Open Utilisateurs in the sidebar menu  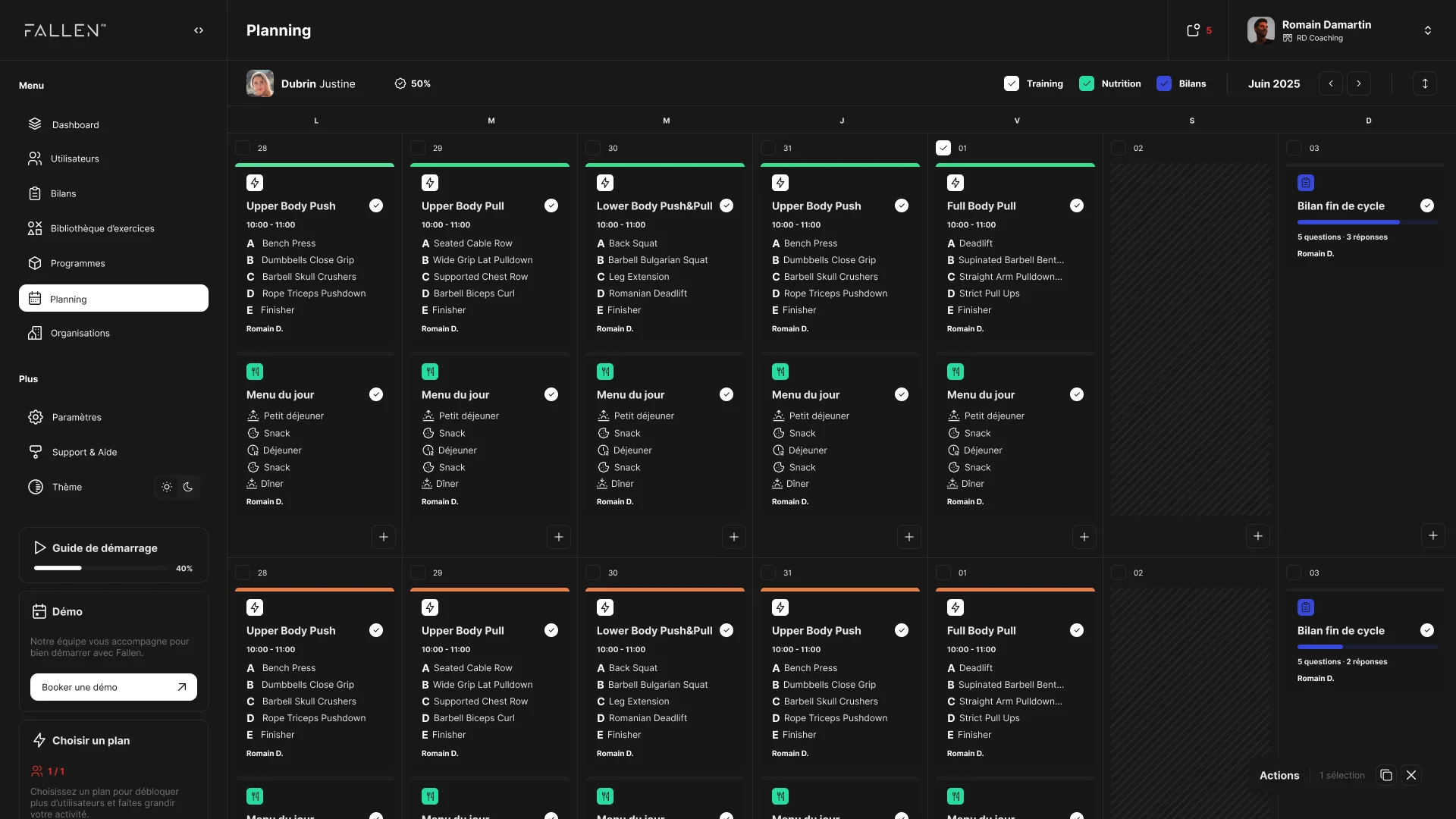click(x=114, y=158)
